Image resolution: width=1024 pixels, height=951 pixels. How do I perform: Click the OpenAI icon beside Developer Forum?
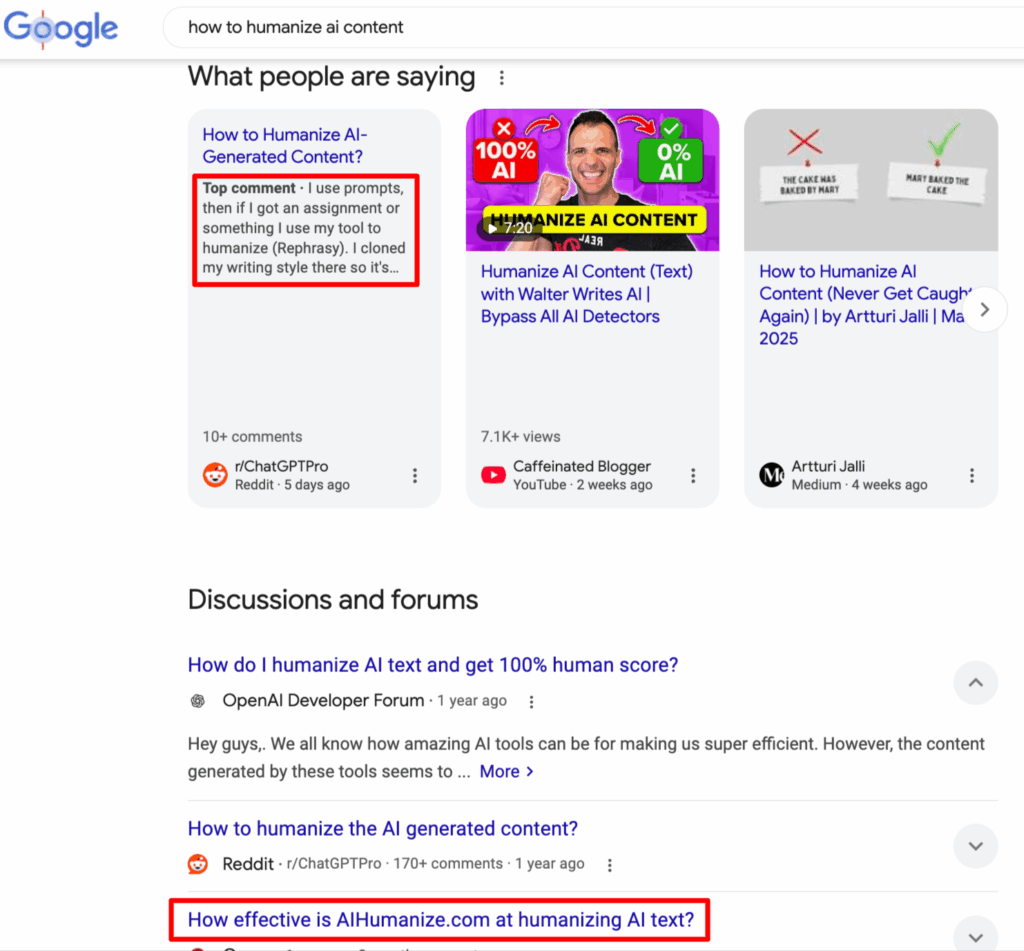pos(197,701)
